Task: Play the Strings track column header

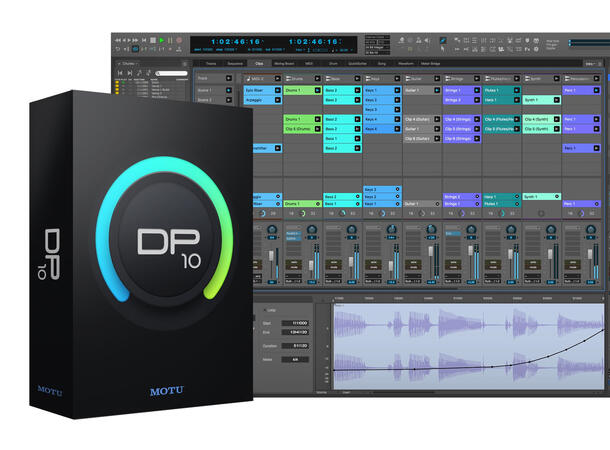Action: pyautogui.click(x=477, y=79)
